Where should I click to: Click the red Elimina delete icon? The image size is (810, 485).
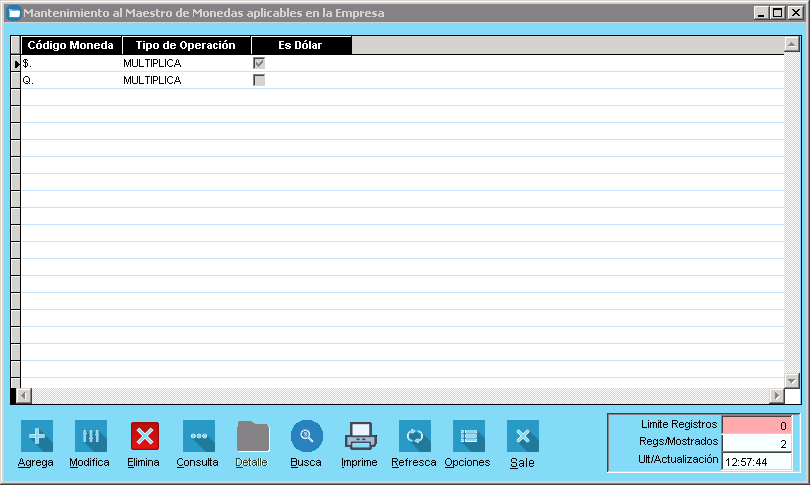pyautogui.click(x=145, y=436)
